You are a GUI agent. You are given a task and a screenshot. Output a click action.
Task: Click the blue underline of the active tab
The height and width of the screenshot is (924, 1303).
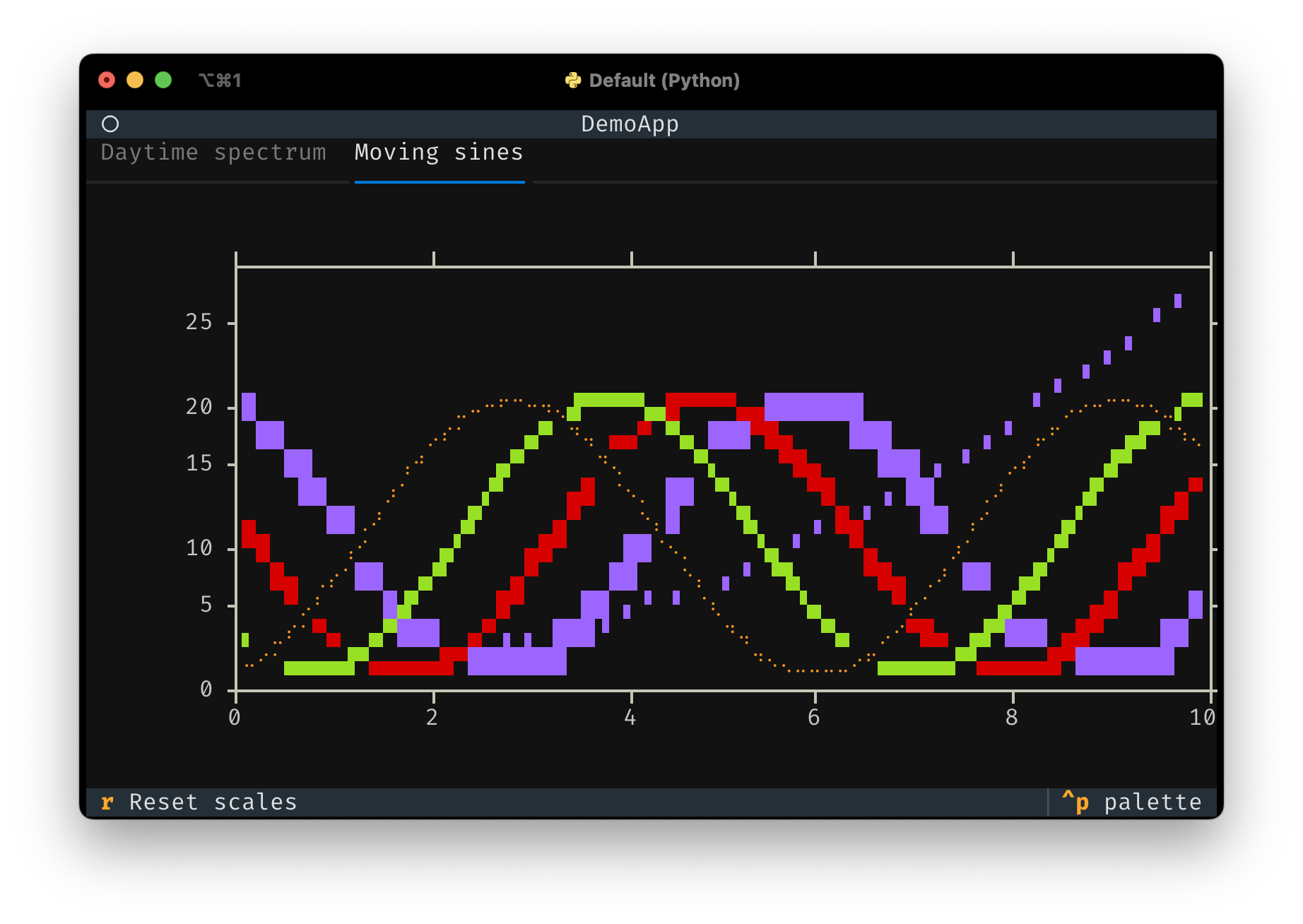tap(440, 182)
